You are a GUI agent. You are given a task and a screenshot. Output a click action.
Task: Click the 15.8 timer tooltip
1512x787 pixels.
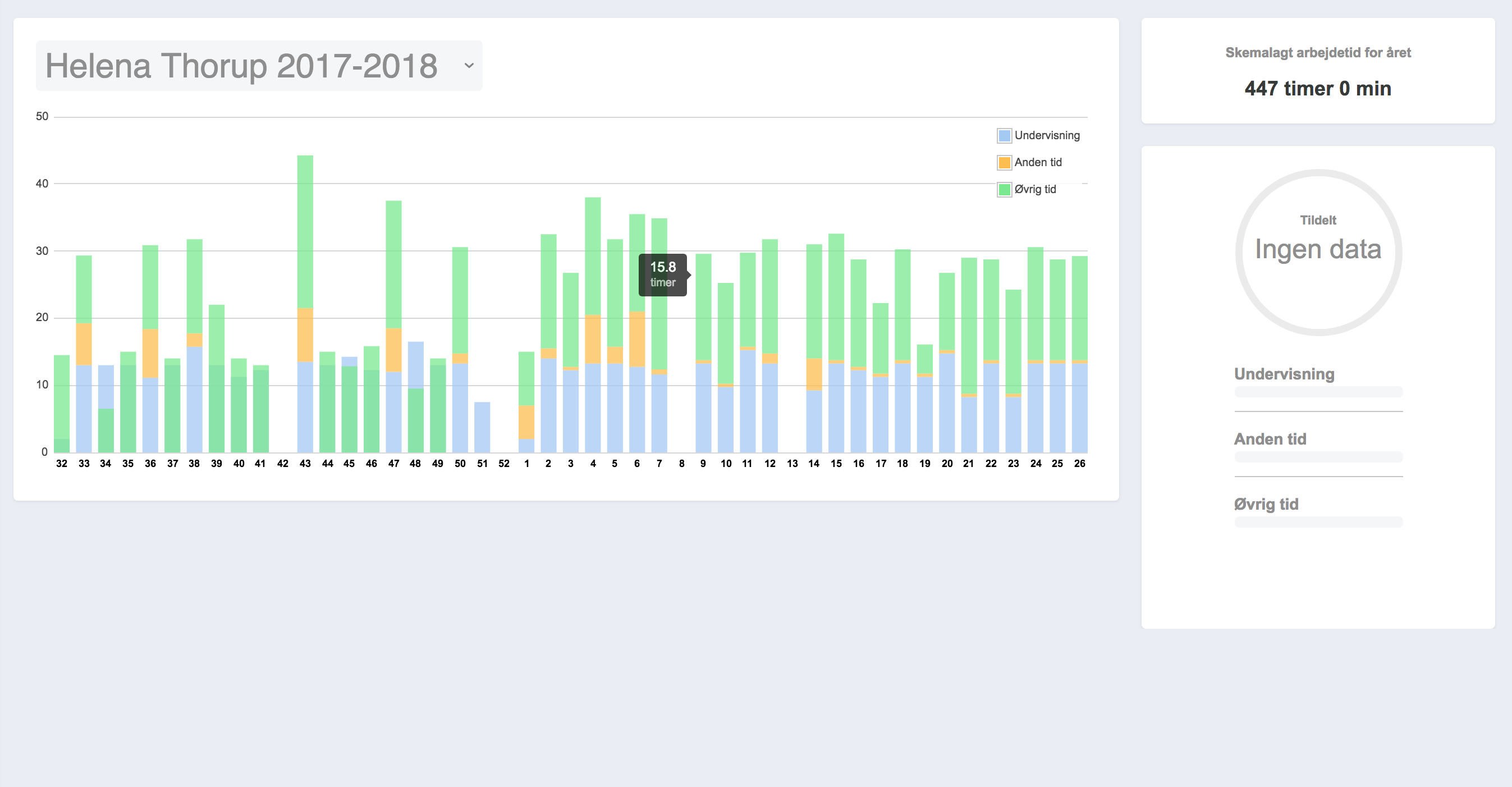[x=663, y=274]
